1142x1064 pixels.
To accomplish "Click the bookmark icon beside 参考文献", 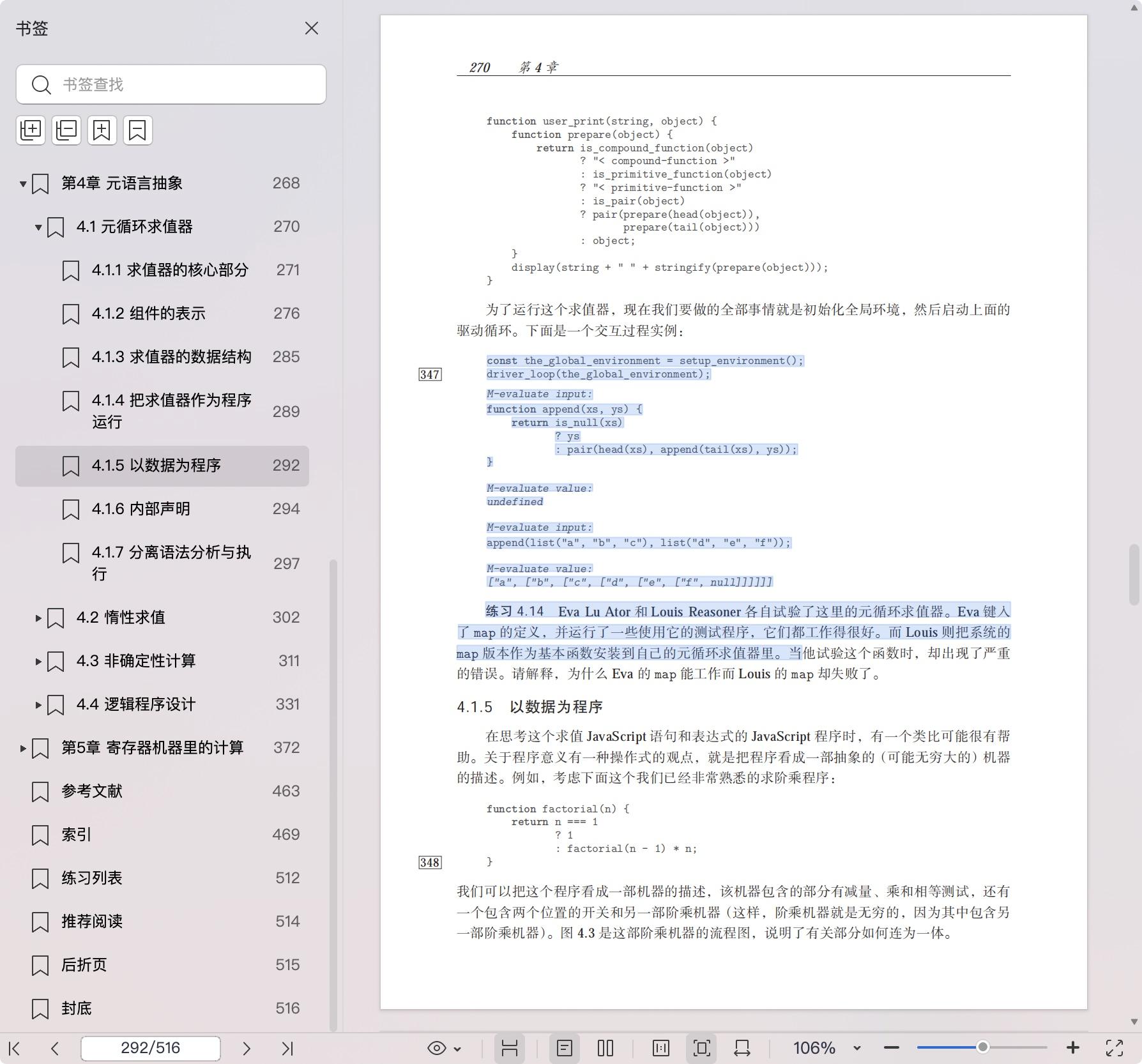I will coord(40,792).
